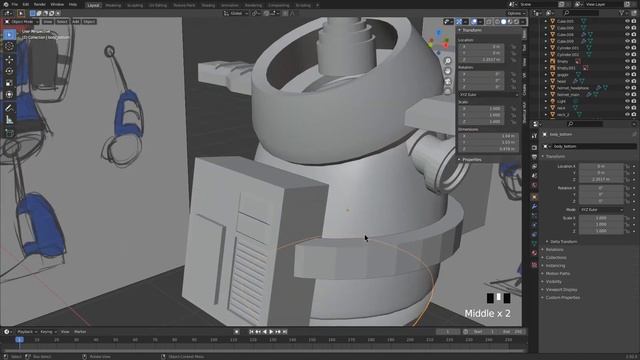Toggle eye visibility for Cylinder.001

[x=627, y=48]
